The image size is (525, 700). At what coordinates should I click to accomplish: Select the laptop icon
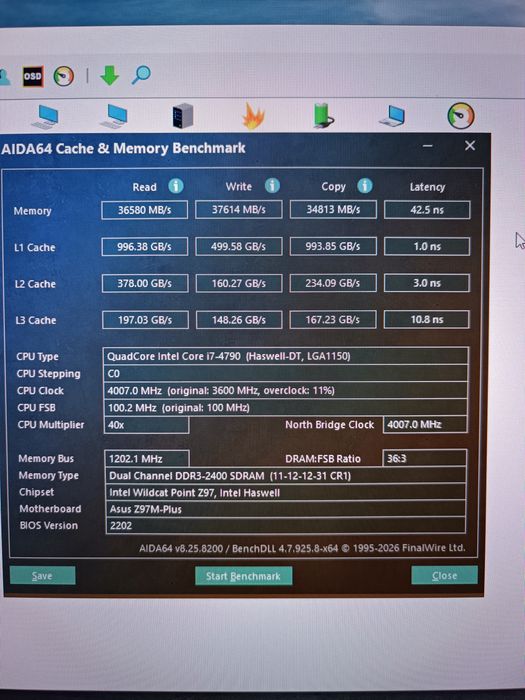point(392,116)
